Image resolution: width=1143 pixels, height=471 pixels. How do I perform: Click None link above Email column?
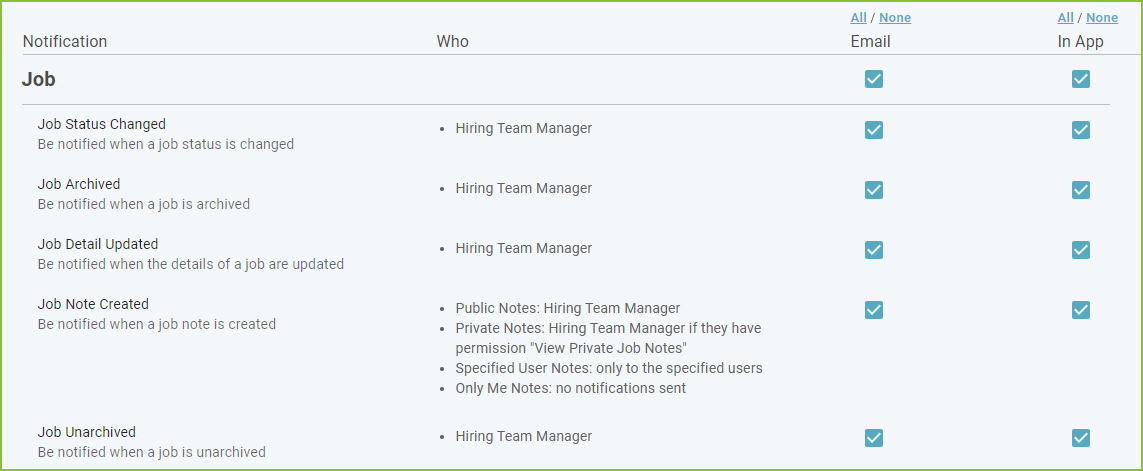(895, 17)
